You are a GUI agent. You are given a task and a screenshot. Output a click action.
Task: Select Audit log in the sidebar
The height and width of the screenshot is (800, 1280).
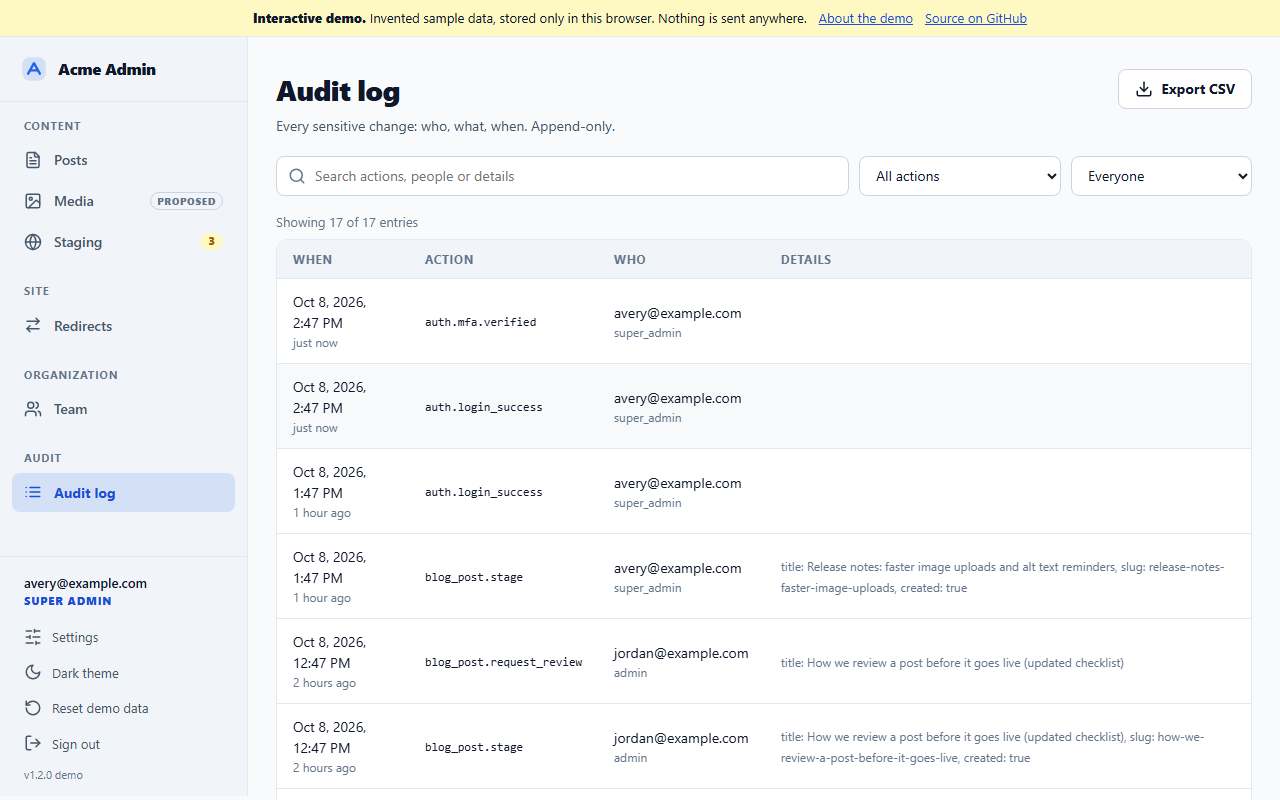click(x=123, y=493)
